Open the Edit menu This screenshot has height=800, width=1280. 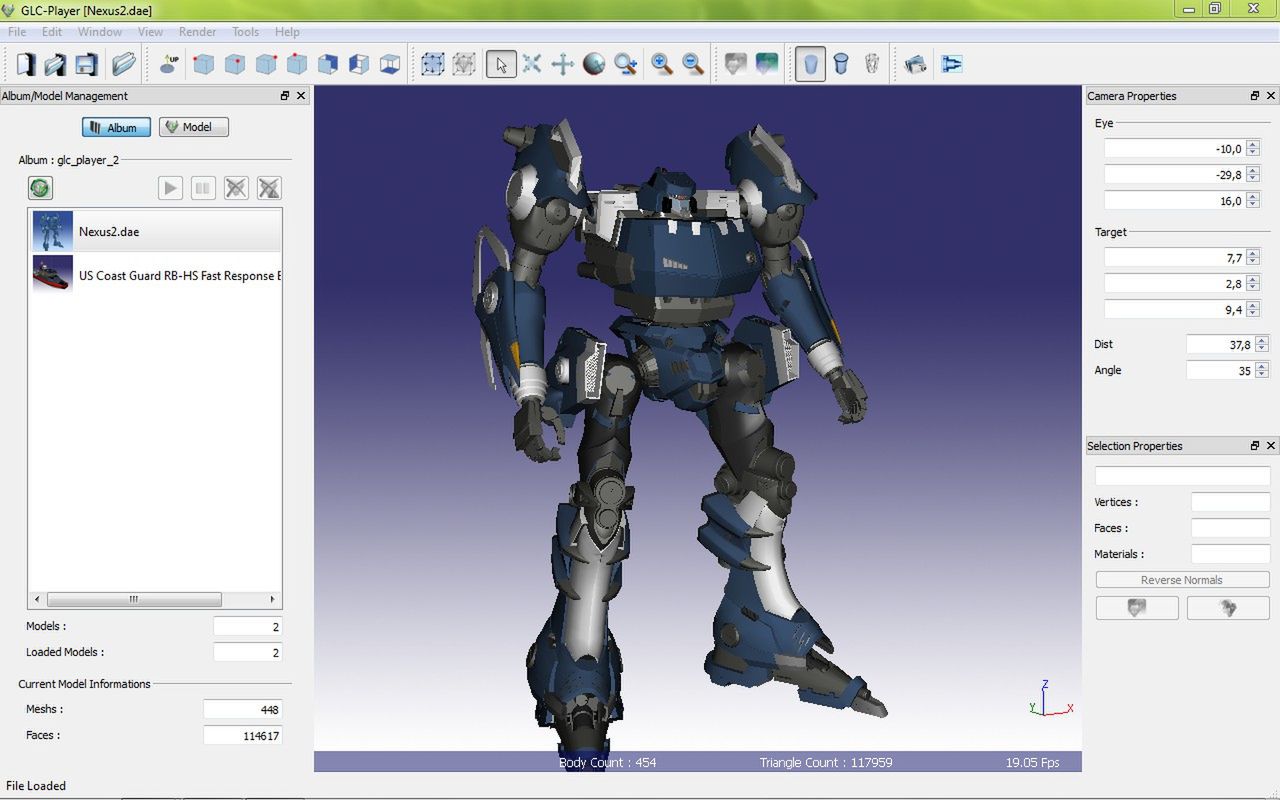(x=52, y=32)
